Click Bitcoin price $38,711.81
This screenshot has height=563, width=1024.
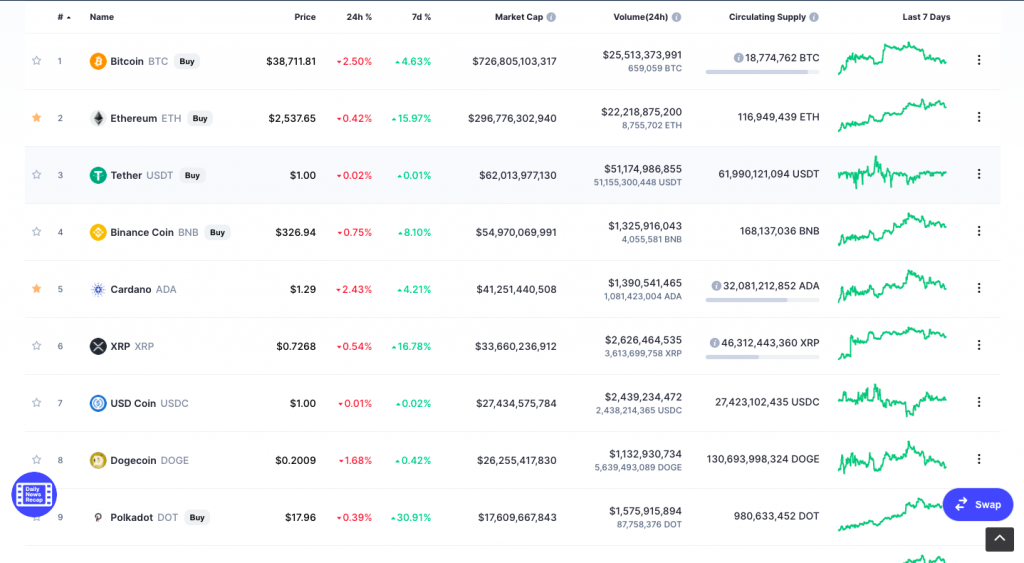(291, 61)
